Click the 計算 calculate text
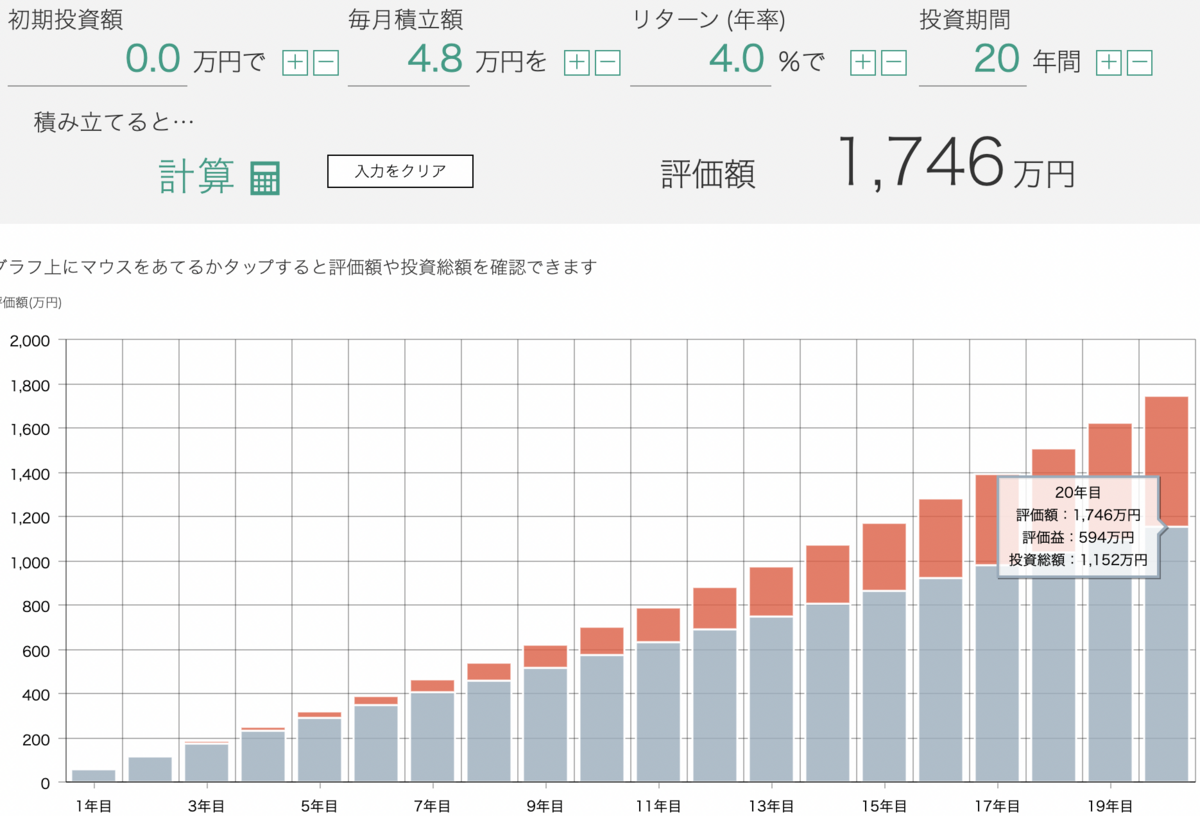Image resolution: width=1200 pixels, height=816 pixels. click(197, 175)
